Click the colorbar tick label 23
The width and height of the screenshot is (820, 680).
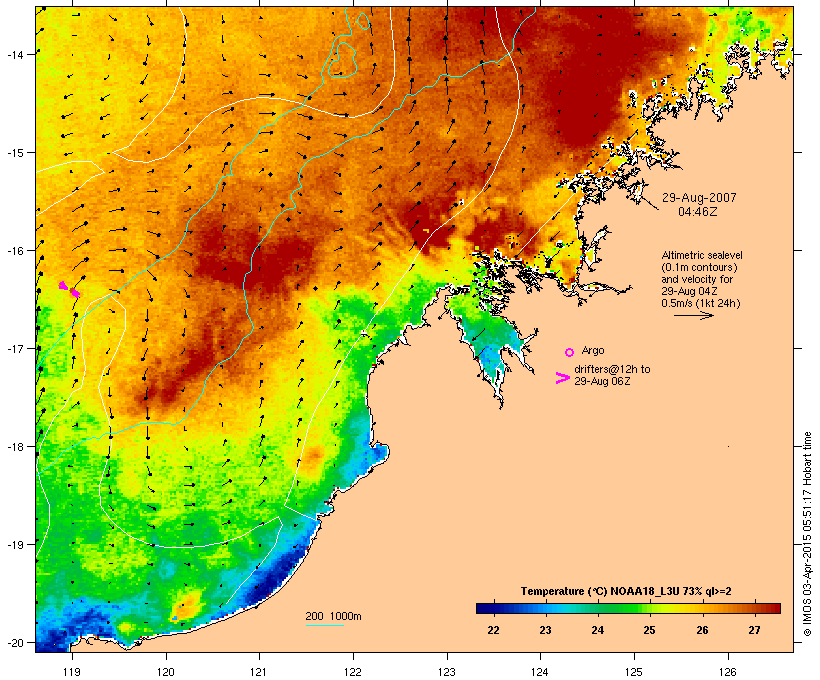tap(545, 630)
